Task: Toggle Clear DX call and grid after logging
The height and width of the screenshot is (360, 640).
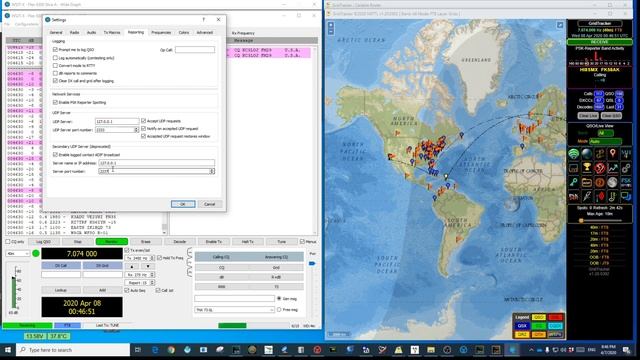Action: pyautogui.click(x=55, y=81)
